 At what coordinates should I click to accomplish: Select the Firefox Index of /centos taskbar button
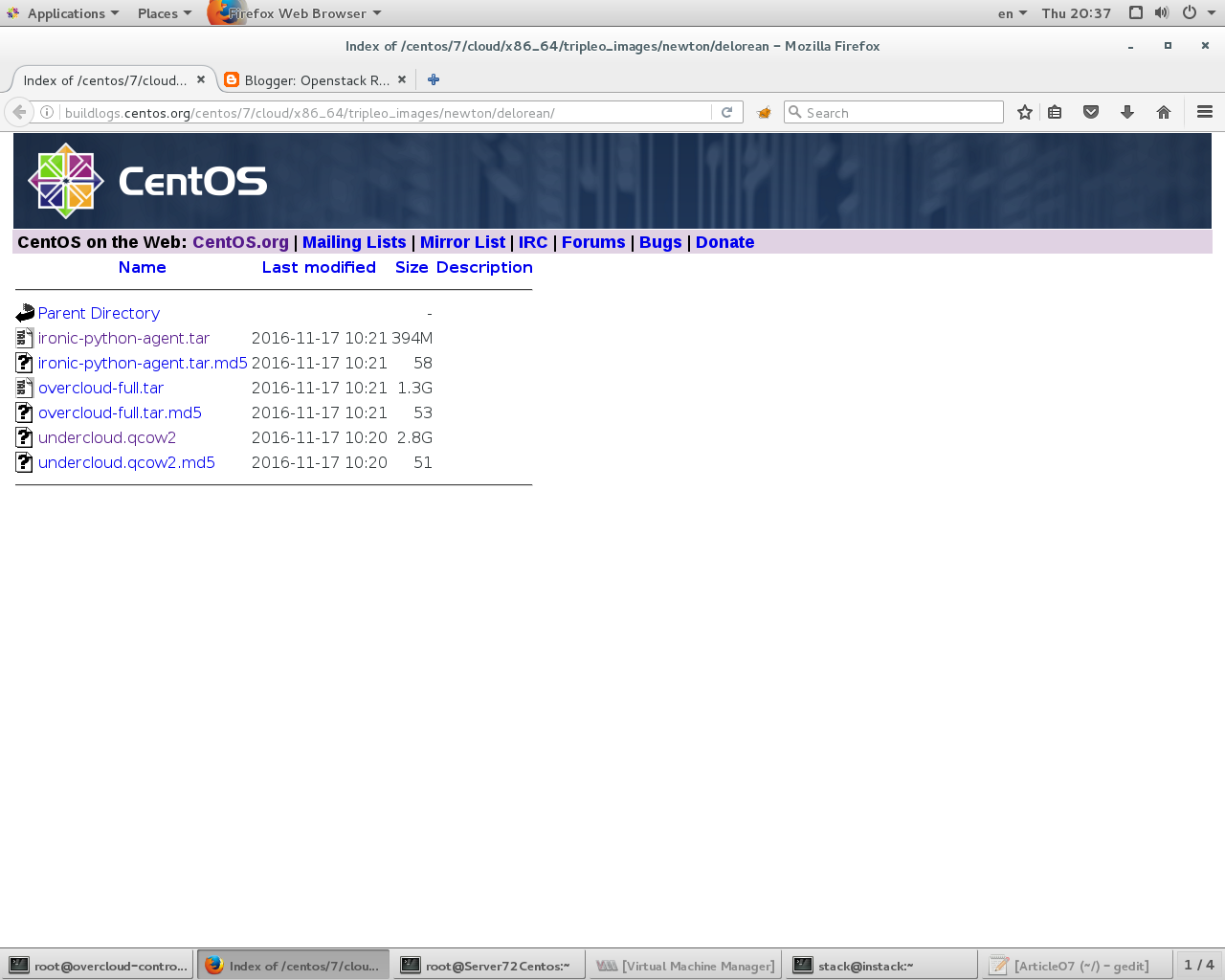click(x=293, y=965)
